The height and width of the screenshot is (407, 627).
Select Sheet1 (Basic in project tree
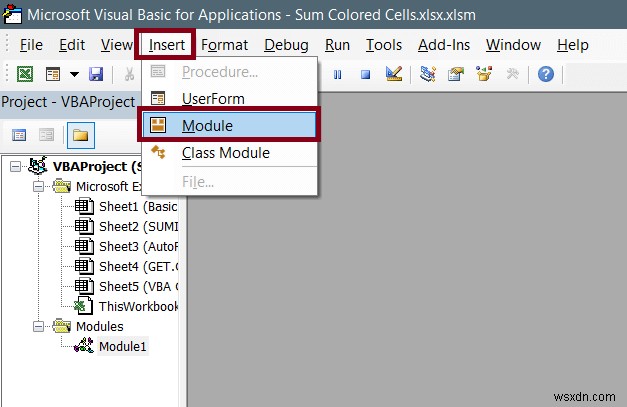138,206
